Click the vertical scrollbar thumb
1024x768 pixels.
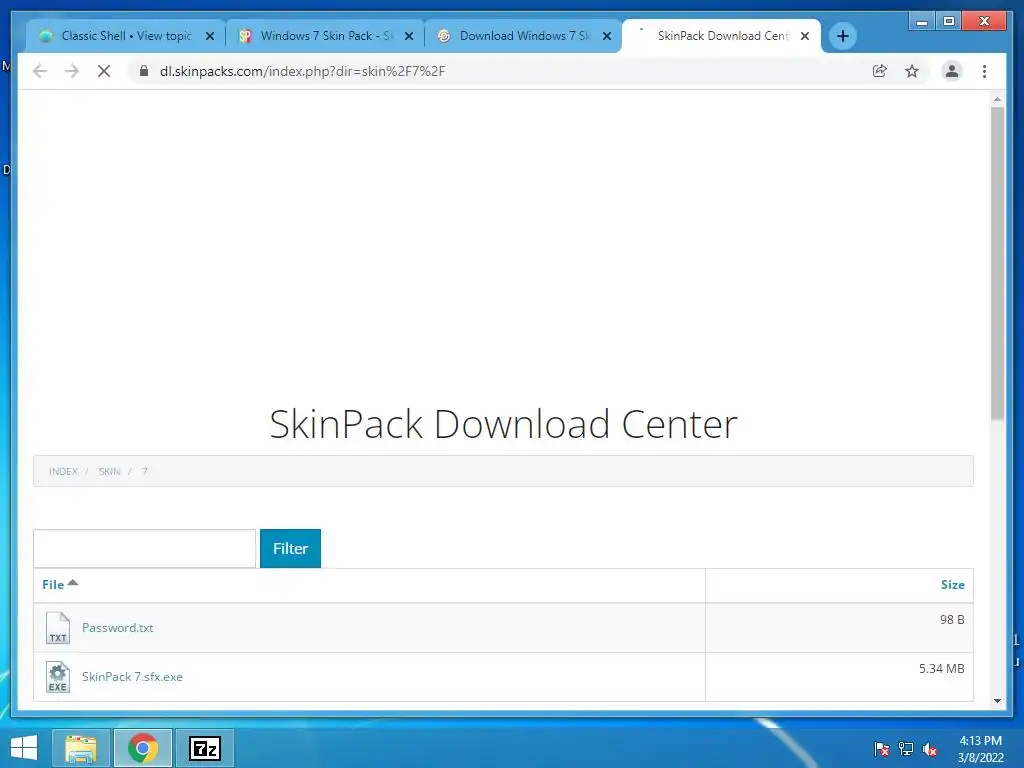coord(997,263)
